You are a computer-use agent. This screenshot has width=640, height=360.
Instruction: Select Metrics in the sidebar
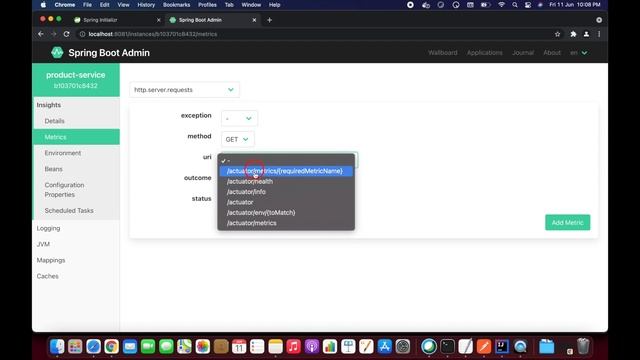tap(76, 137)
